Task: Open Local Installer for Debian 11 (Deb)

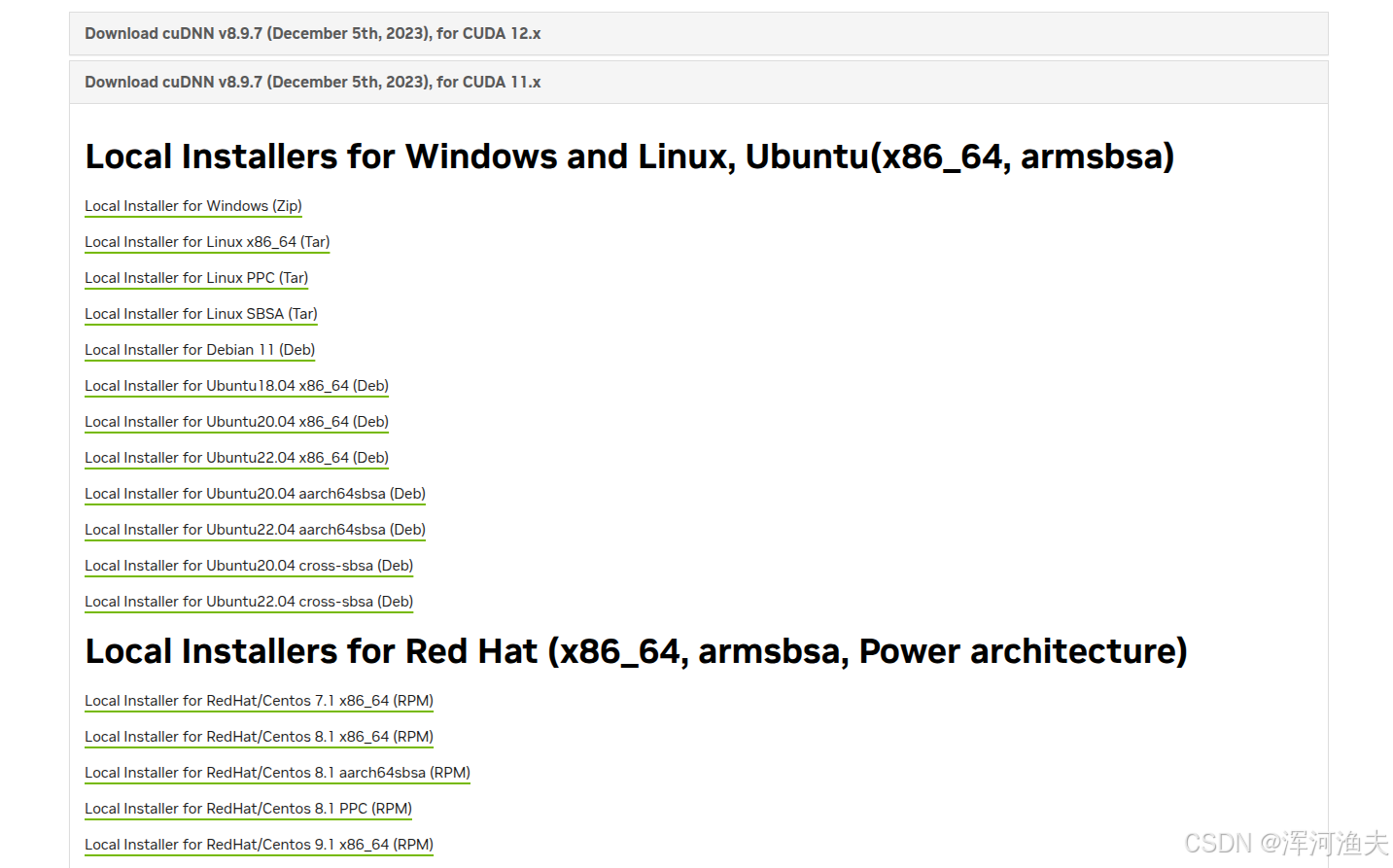Action: click(200, 350)
